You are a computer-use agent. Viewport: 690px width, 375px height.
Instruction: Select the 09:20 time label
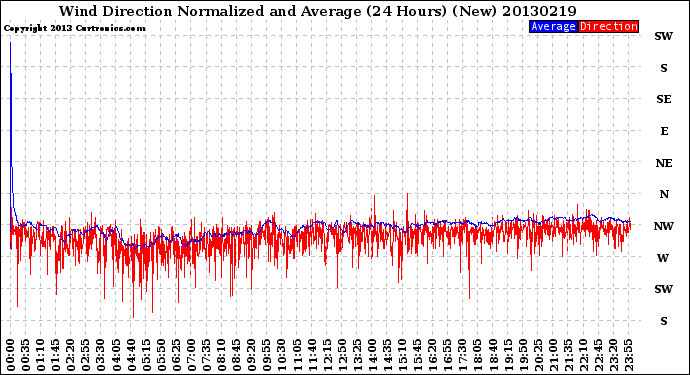point(251,355)
